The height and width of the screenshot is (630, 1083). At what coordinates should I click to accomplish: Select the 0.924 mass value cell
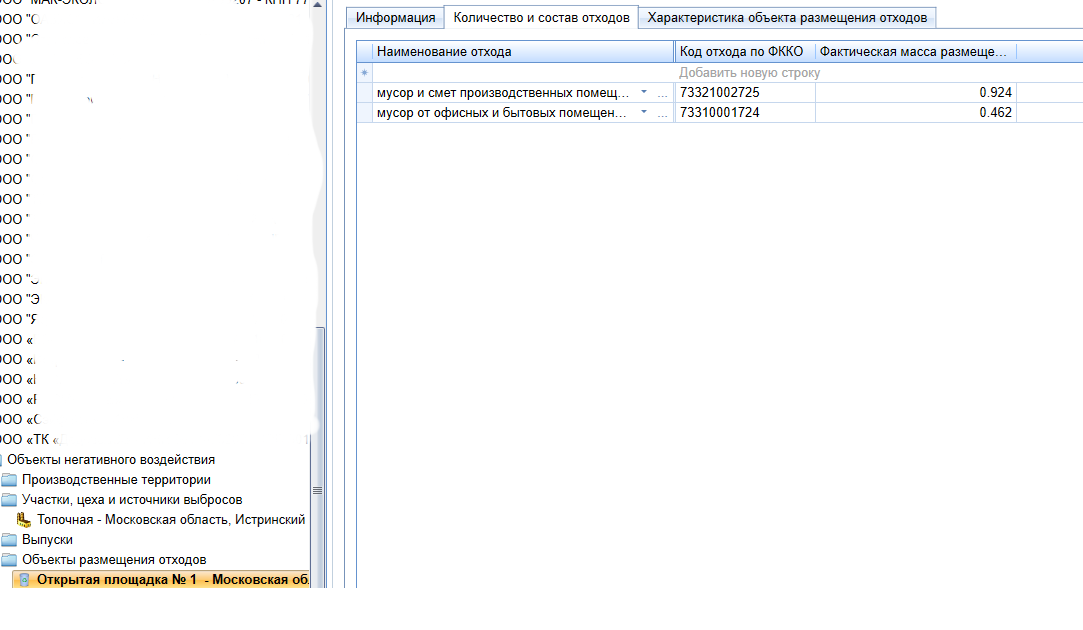tap(915, 93)
